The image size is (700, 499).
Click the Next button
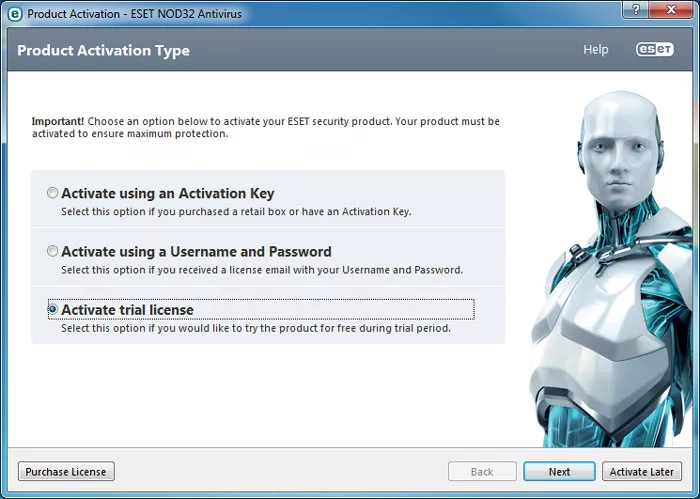point(559,471)
